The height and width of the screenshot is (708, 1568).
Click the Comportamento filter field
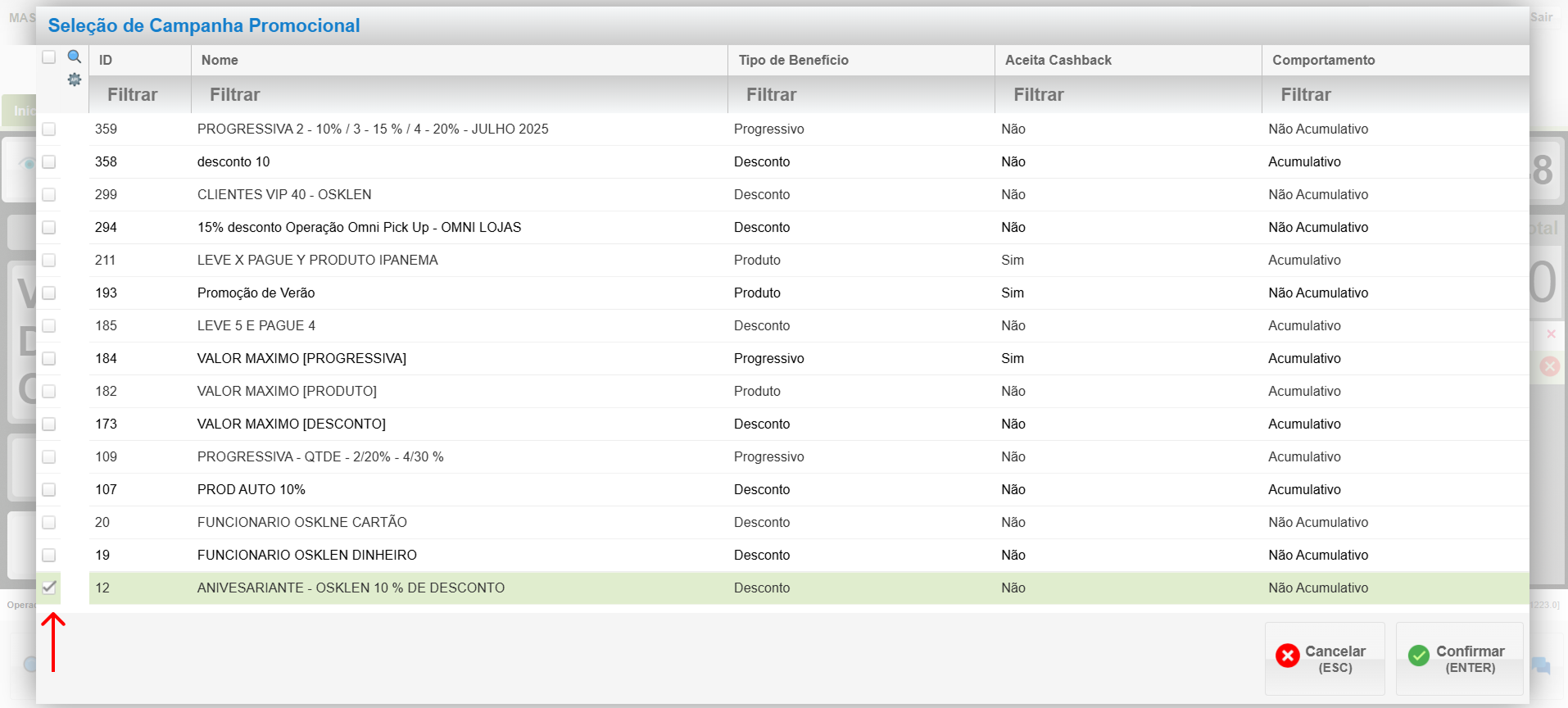click(x=1394, y=95)
